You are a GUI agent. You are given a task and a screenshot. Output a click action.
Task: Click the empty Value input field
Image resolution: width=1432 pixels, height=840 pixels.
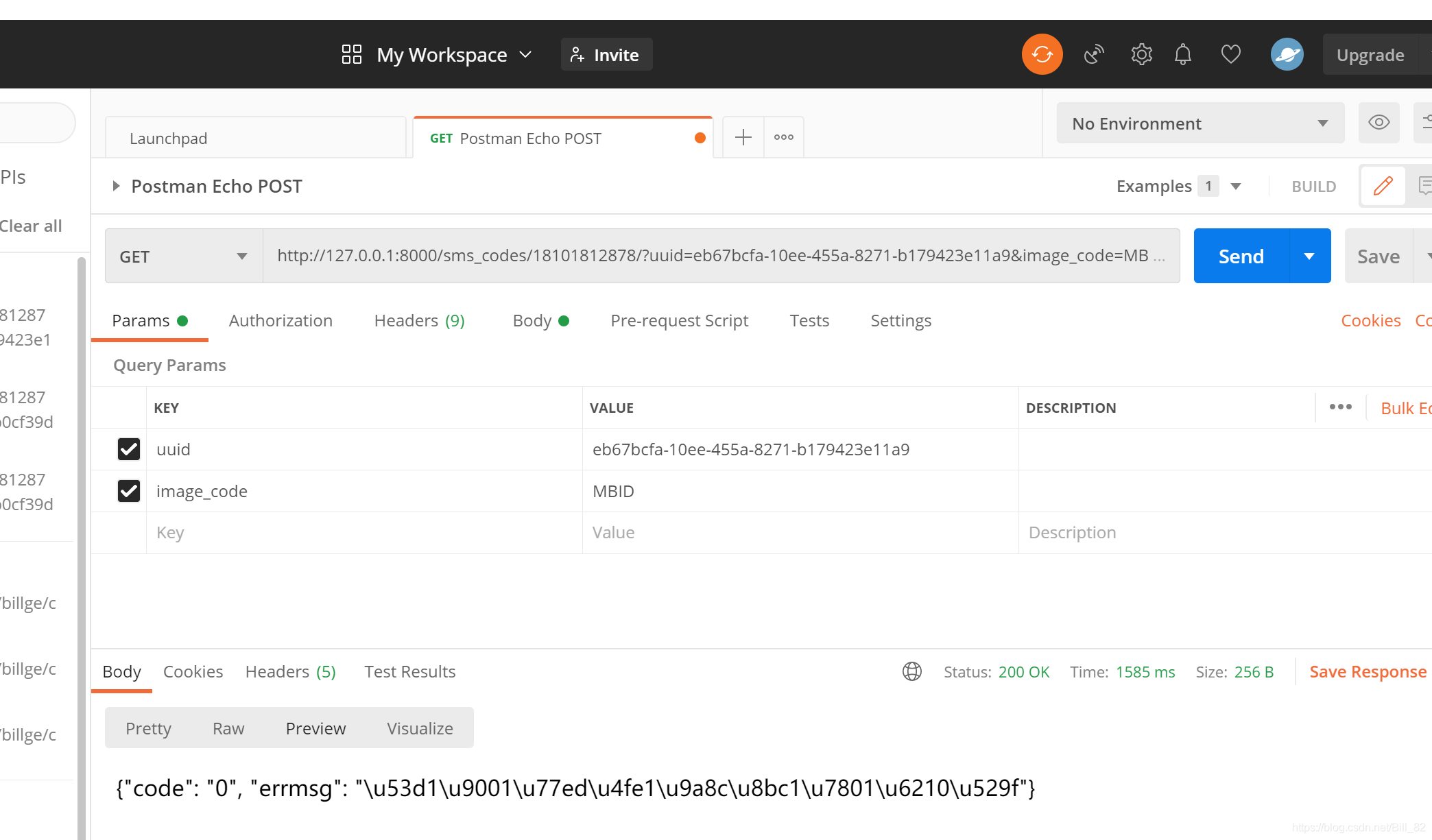pyautogui.click(x=800, y=533)
